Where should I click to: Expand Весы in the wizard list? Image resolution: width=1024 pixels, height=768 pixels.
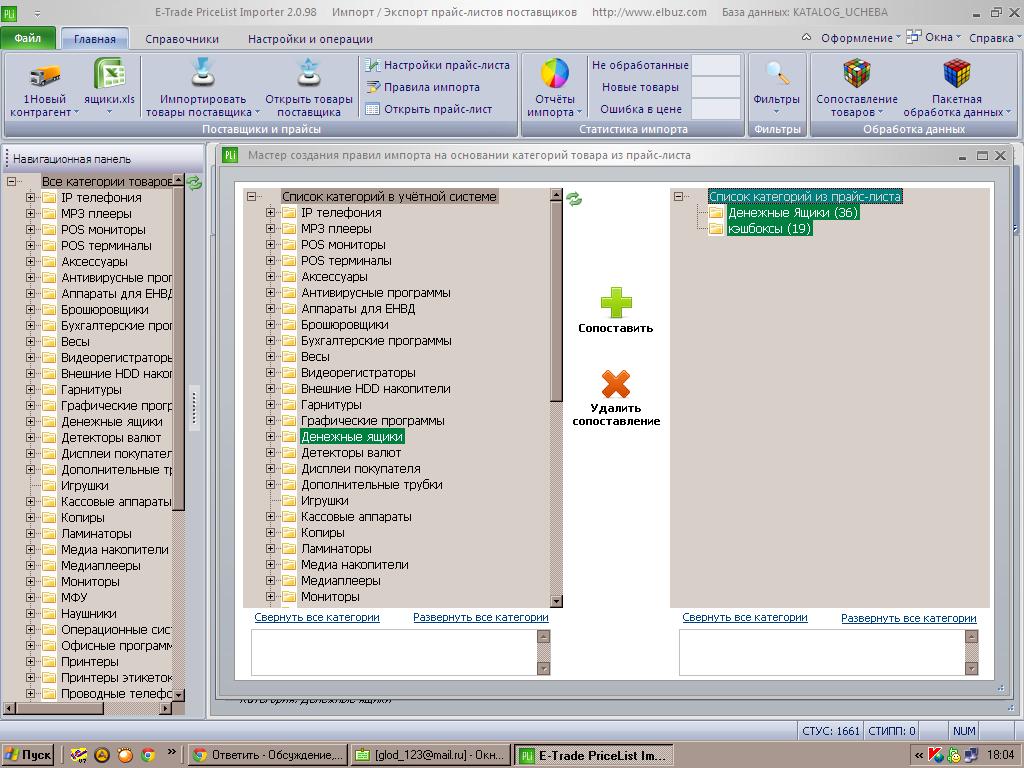[x=270, y=357]
